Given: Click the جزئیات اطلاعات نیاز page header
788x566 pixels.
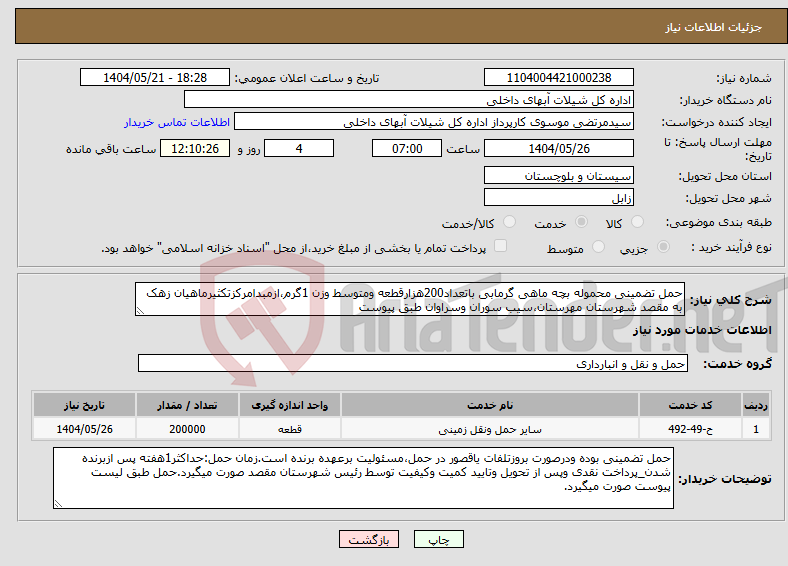Looking at the screenshot, I should 714,27.
